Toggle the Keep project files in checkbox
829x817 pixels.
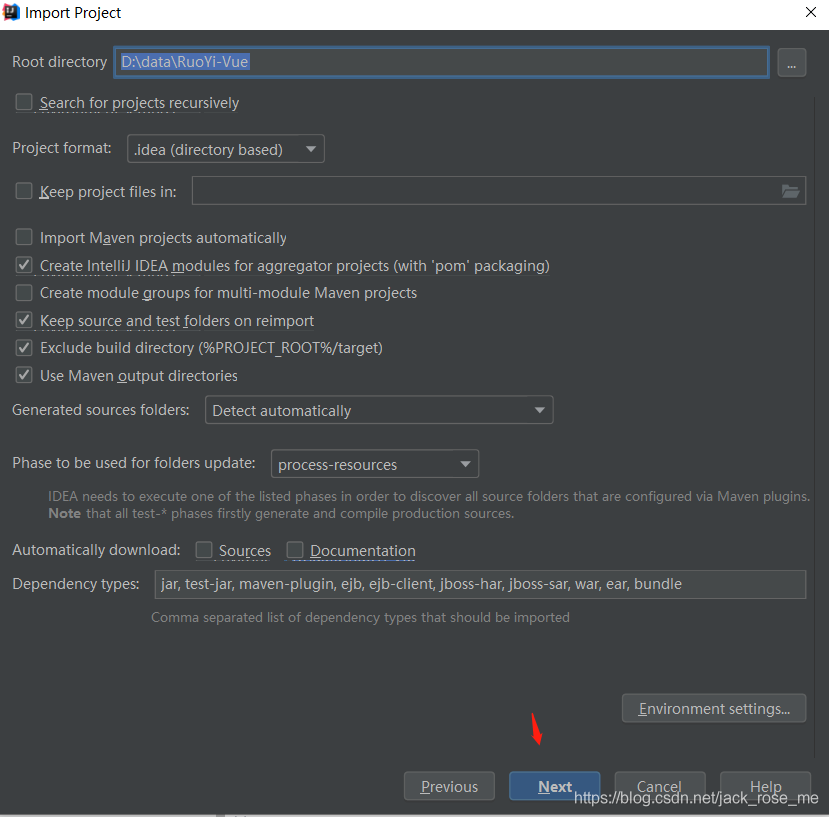[x=24, y=191]
